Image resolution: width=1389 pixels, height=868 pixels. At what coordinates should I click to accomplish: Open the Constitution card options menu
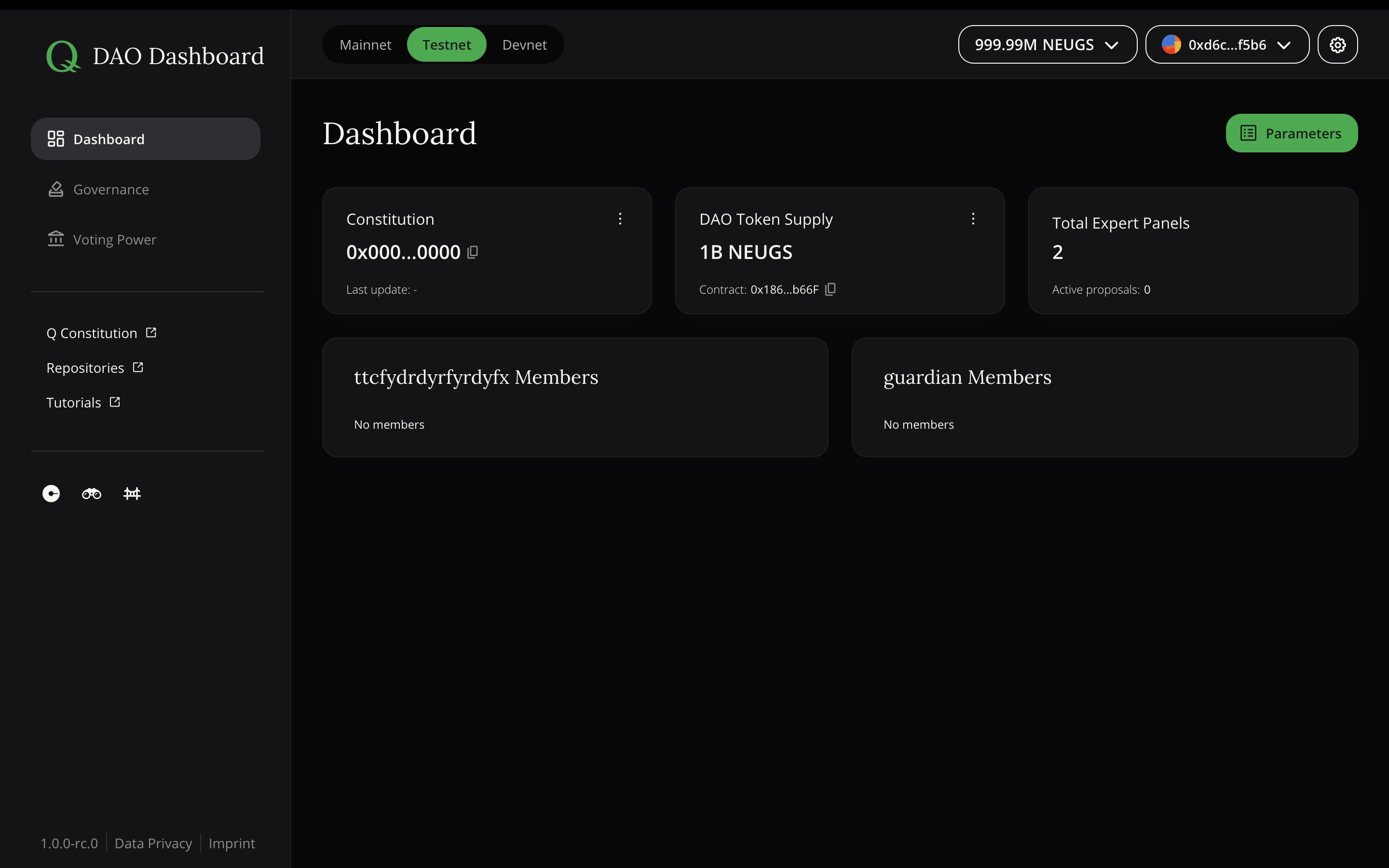(x=620, y=218)
